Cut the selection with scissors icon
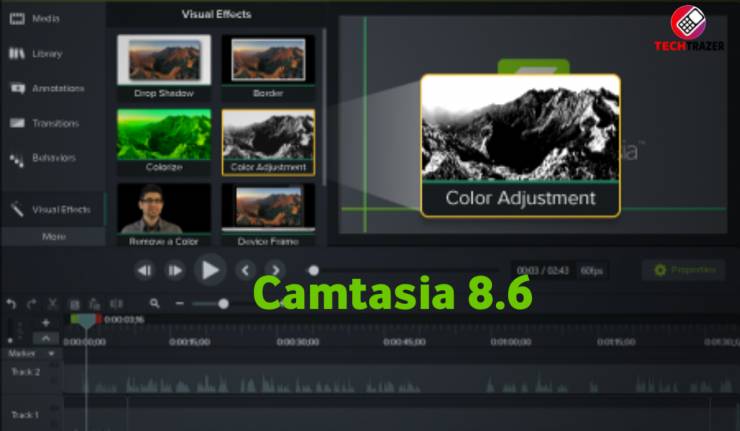 [52, 304]
